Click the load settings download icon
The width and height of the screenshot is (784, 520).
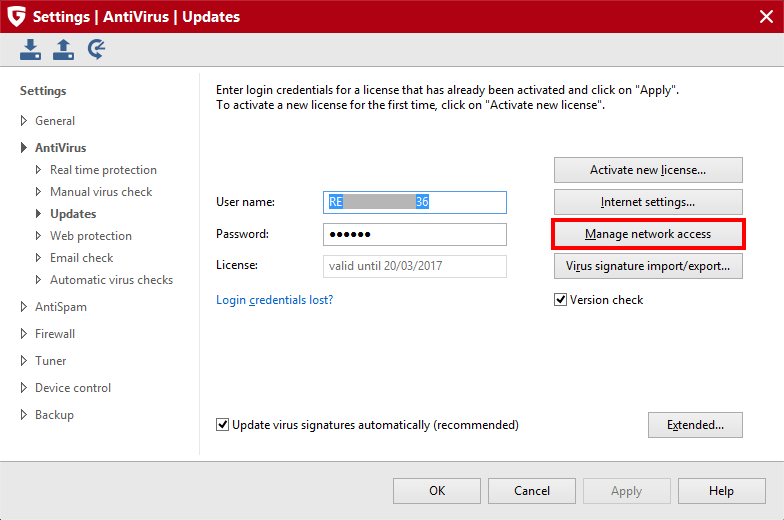tap(30, 50)
